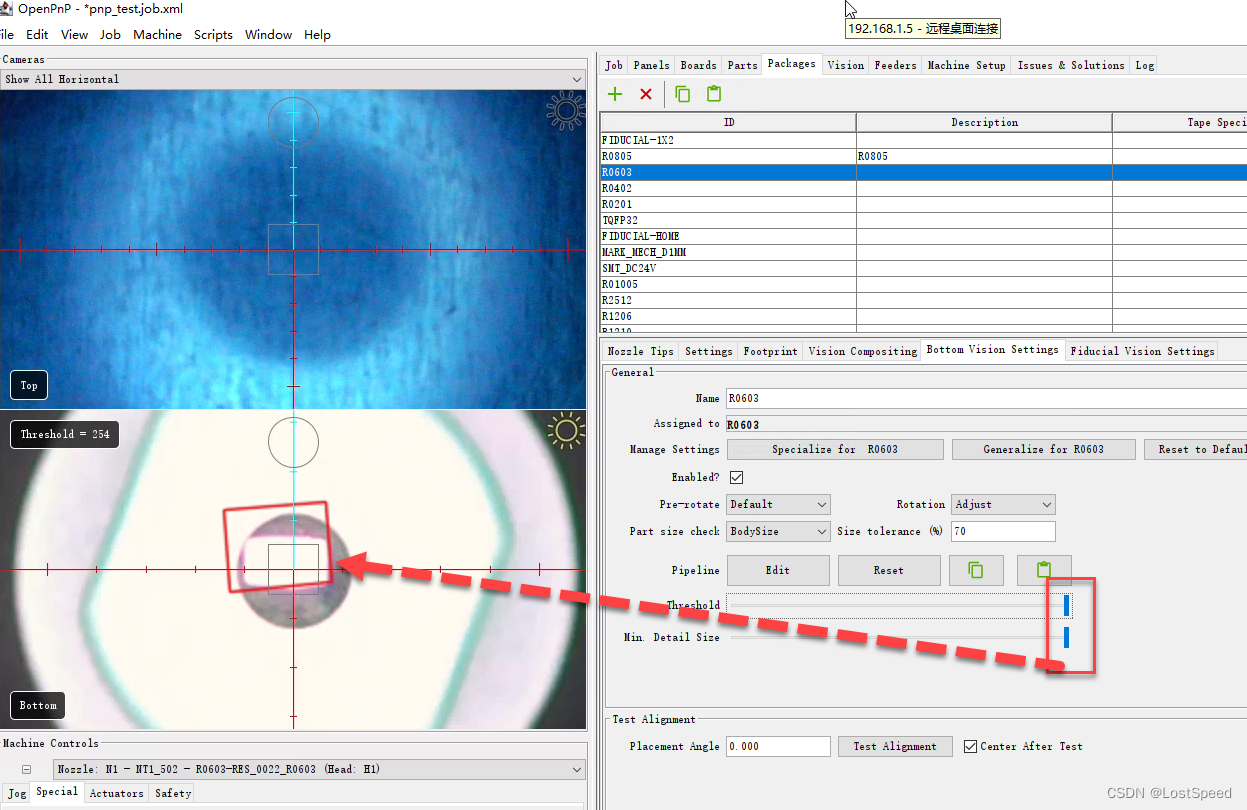Open the package Settings sub-tab
The height and width of the screenshot is (810, 1247).
(x=709, y=351)
